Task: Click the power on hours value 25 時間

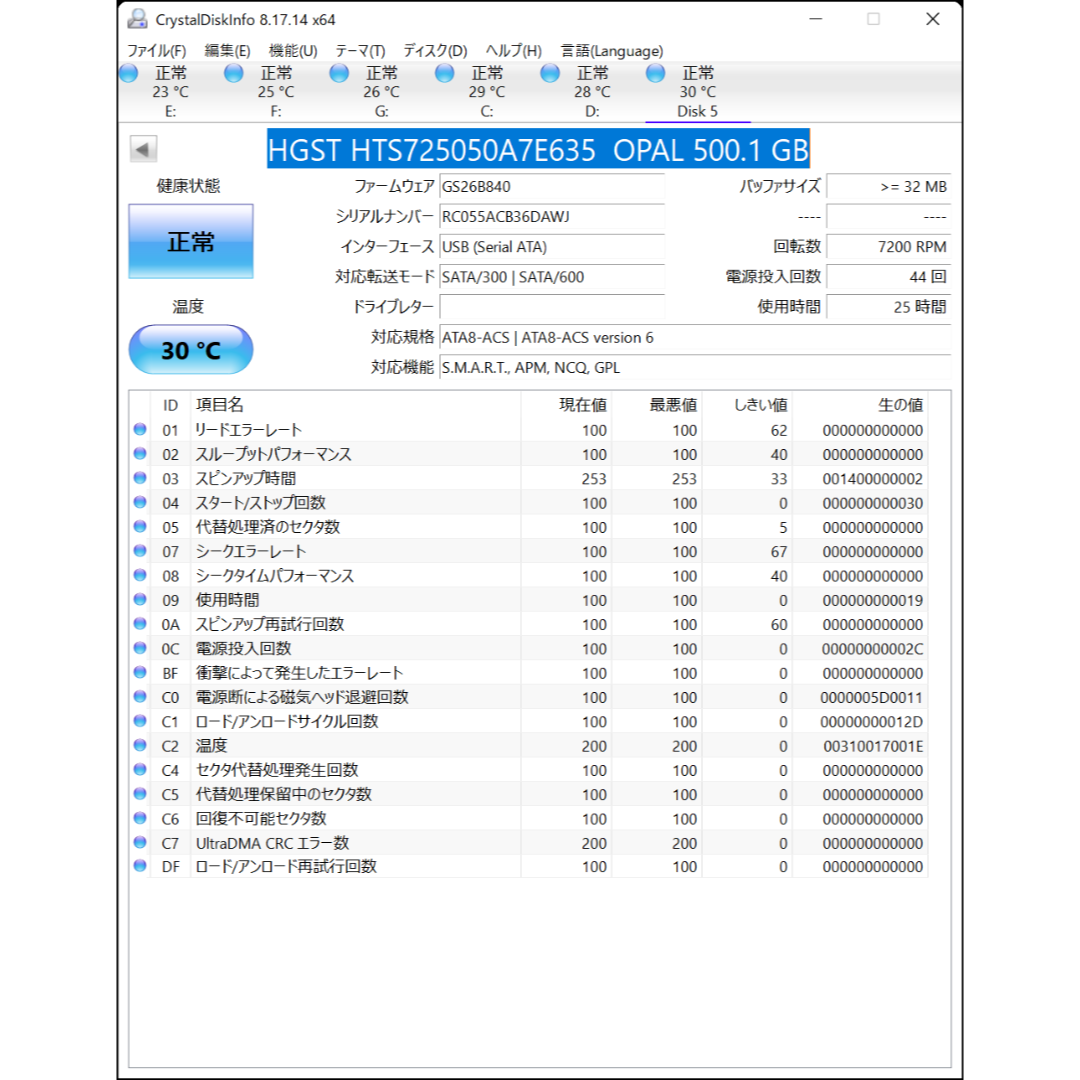Action: click(x=889, y=307)
